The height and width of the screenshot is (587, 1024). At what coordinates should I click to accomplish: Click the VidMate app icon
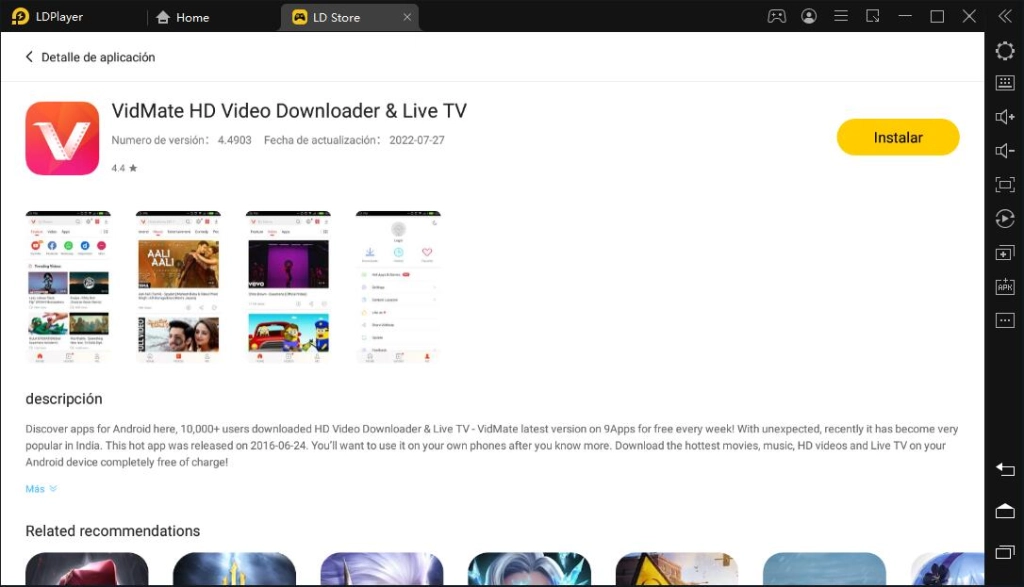coord(62,138)
